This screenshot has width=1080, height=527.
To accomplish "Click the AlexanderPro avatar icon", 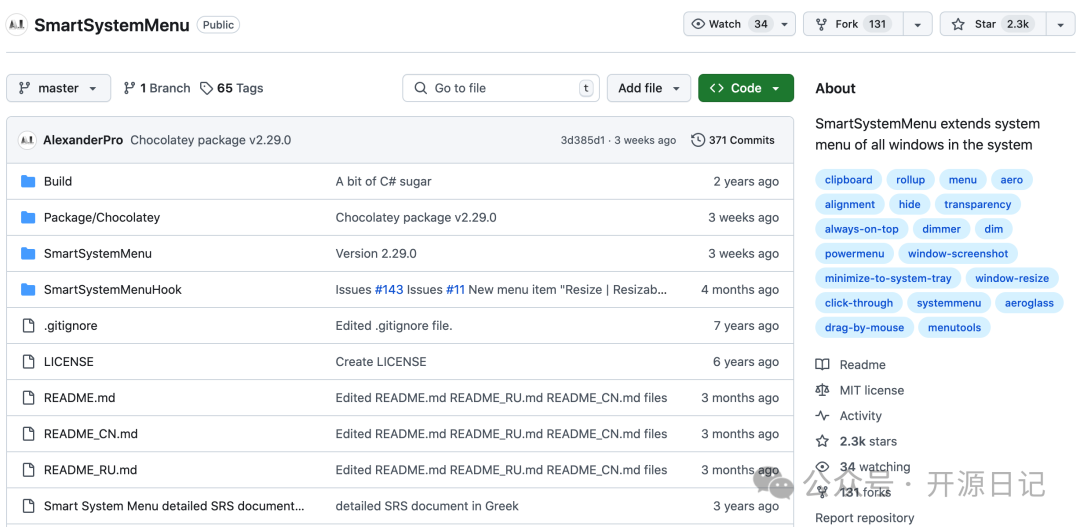I will pyautogui.click(x=27, y=140).
